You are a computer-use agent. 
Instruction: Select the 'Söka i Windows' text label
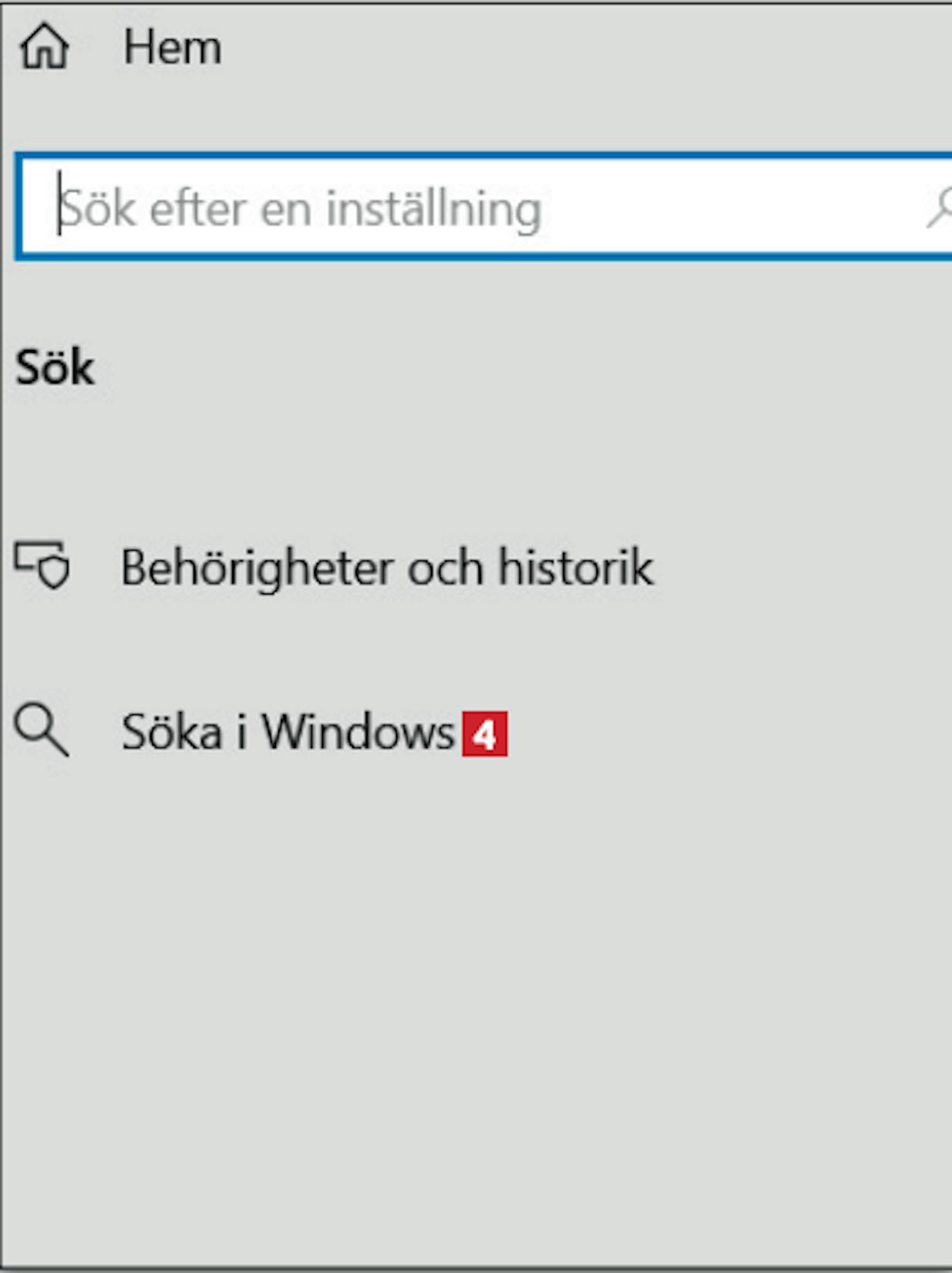(x=288, y=731)
